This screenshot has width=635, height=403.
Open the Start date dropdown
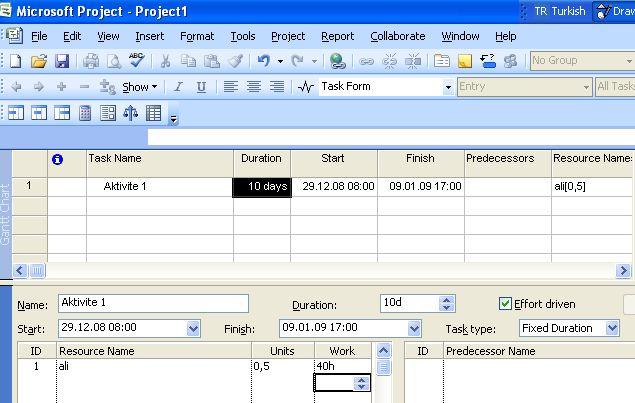(193, 328)
